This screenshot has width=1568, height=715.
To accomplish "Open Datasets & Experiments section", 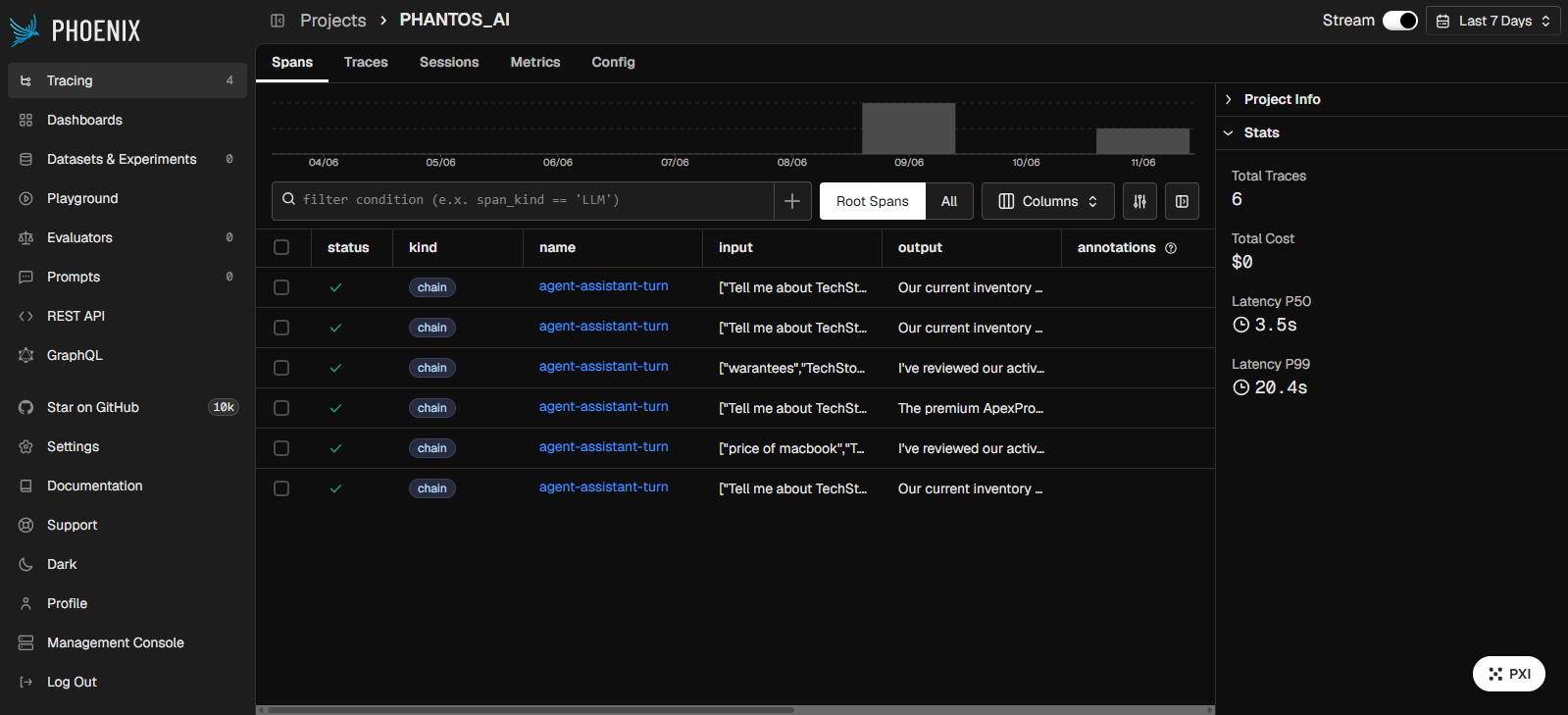I will point(127,159).
